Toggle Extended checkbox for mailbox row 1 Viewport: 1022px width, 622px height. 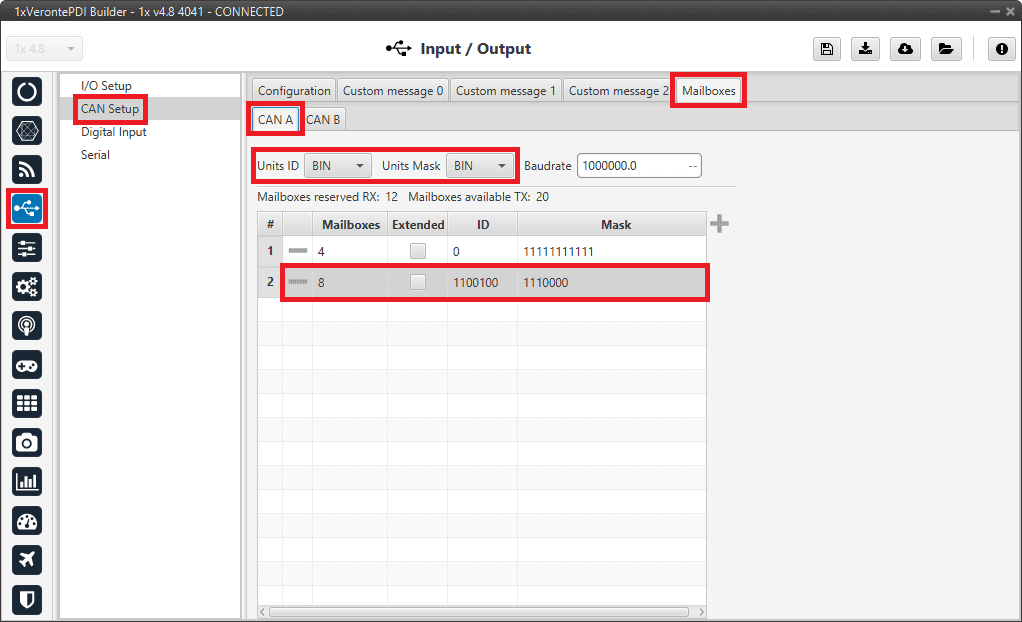[x=417, y=251]
